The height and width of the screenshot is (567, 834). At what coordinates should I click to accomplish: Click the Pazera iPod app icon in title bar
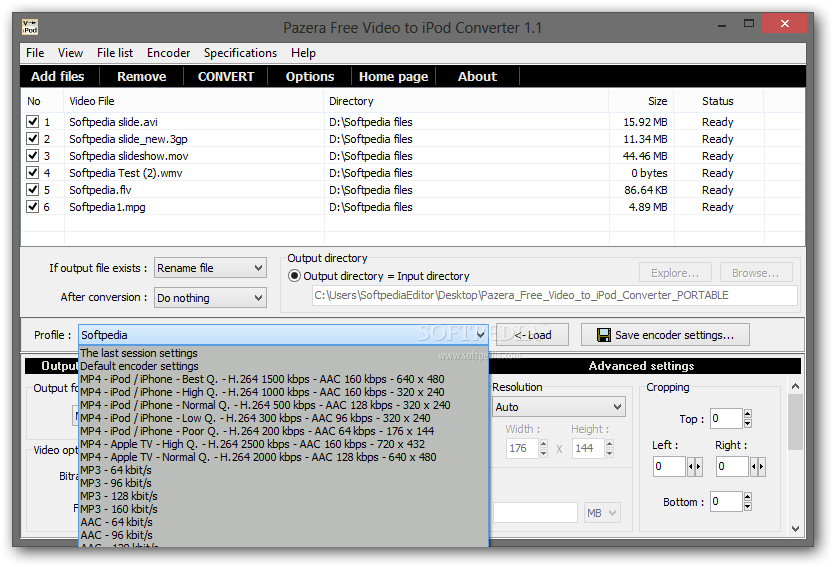(x=30, y=27)
